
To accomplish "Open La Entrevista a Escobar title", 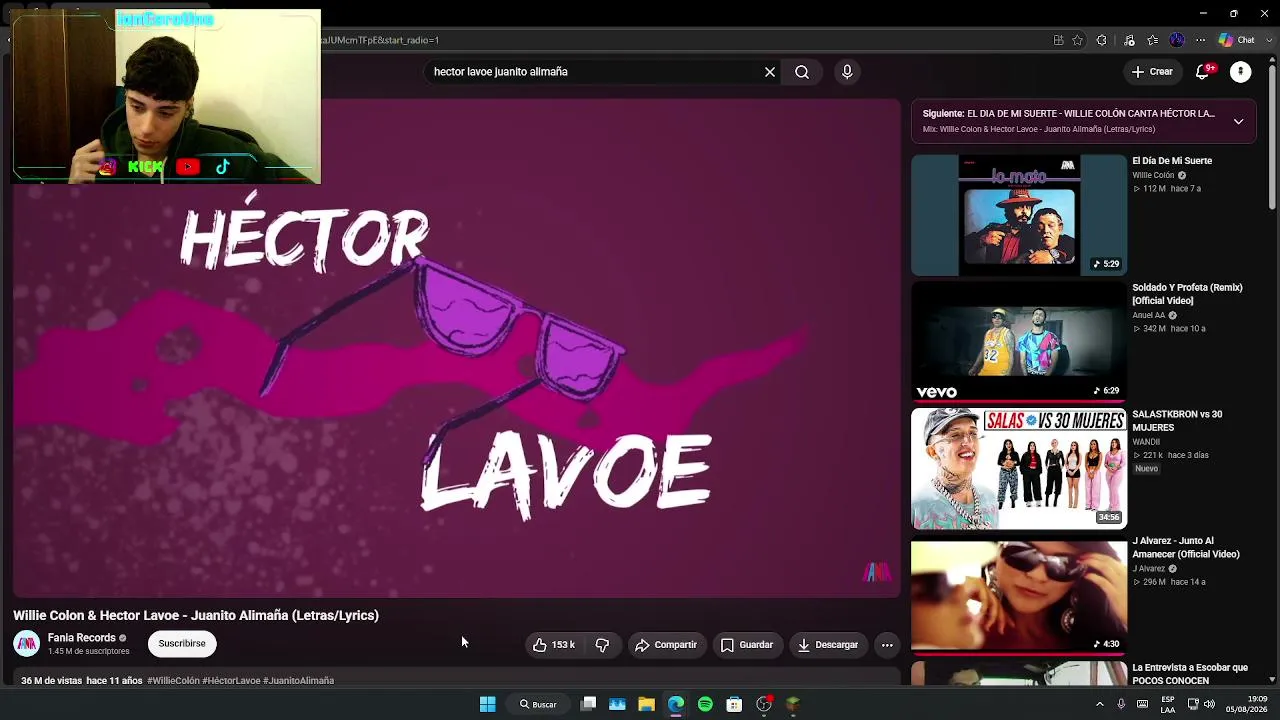I will click(x=1190, y=674).
